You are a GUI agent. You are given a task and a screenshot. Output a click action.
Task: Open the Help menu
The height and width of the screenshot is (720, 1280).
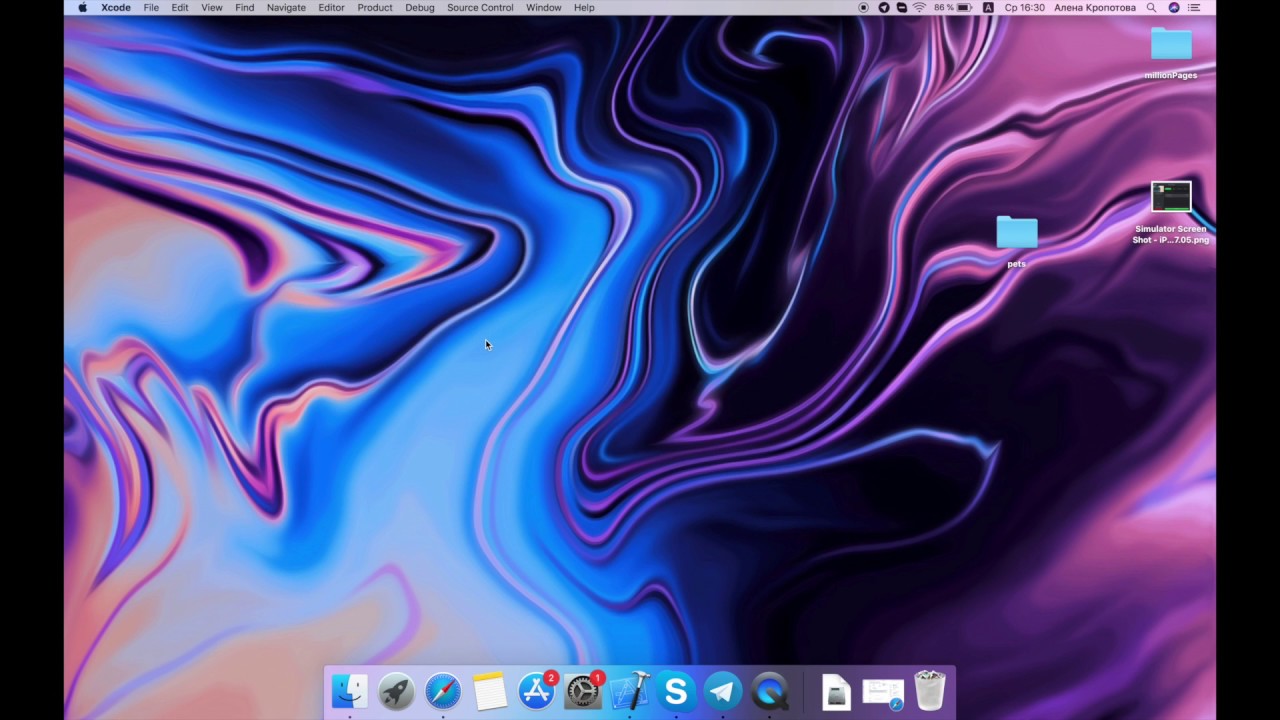tap(584, 8)
